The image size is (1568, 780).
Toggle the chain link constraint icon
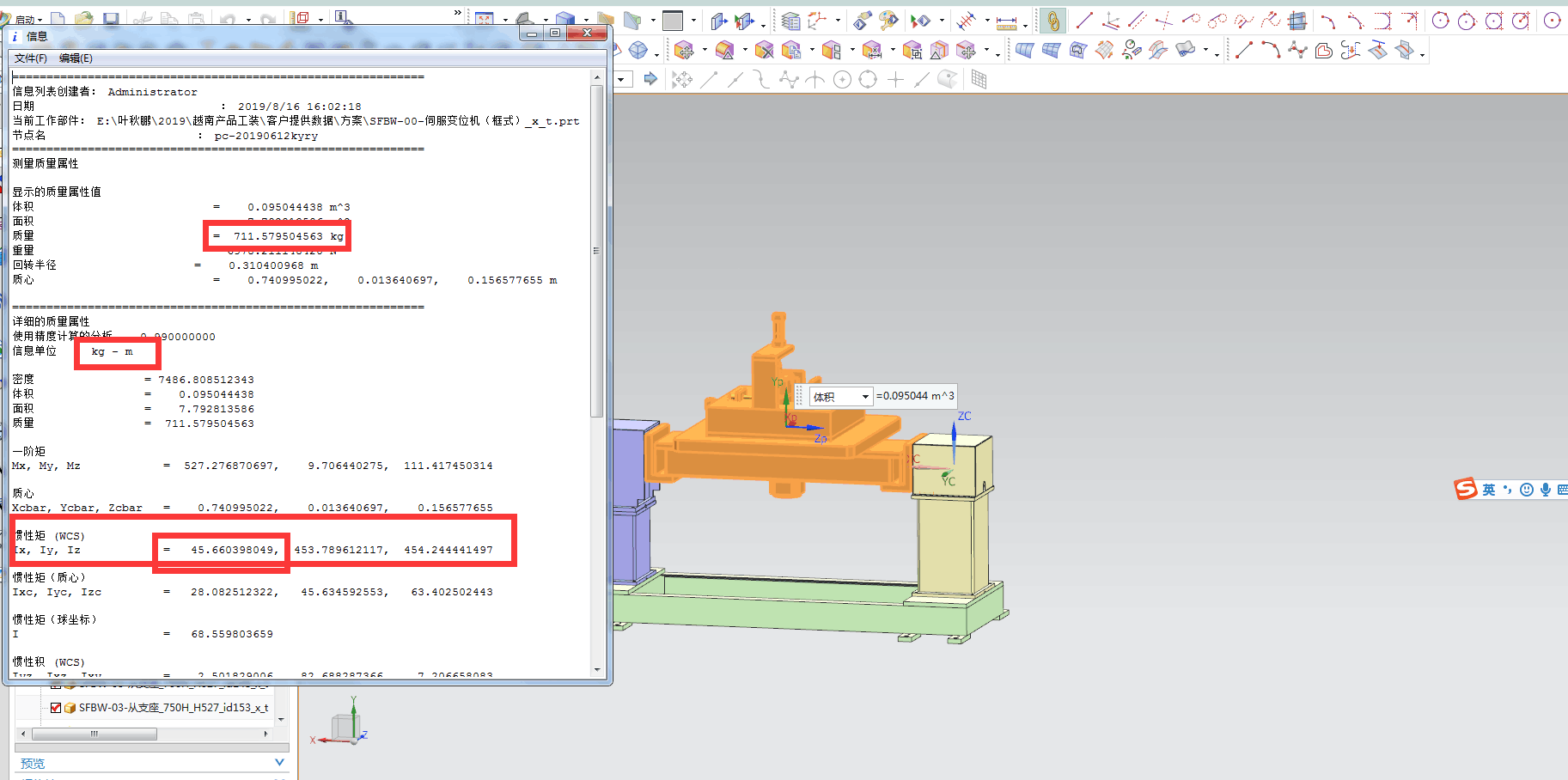point(1052,21)
